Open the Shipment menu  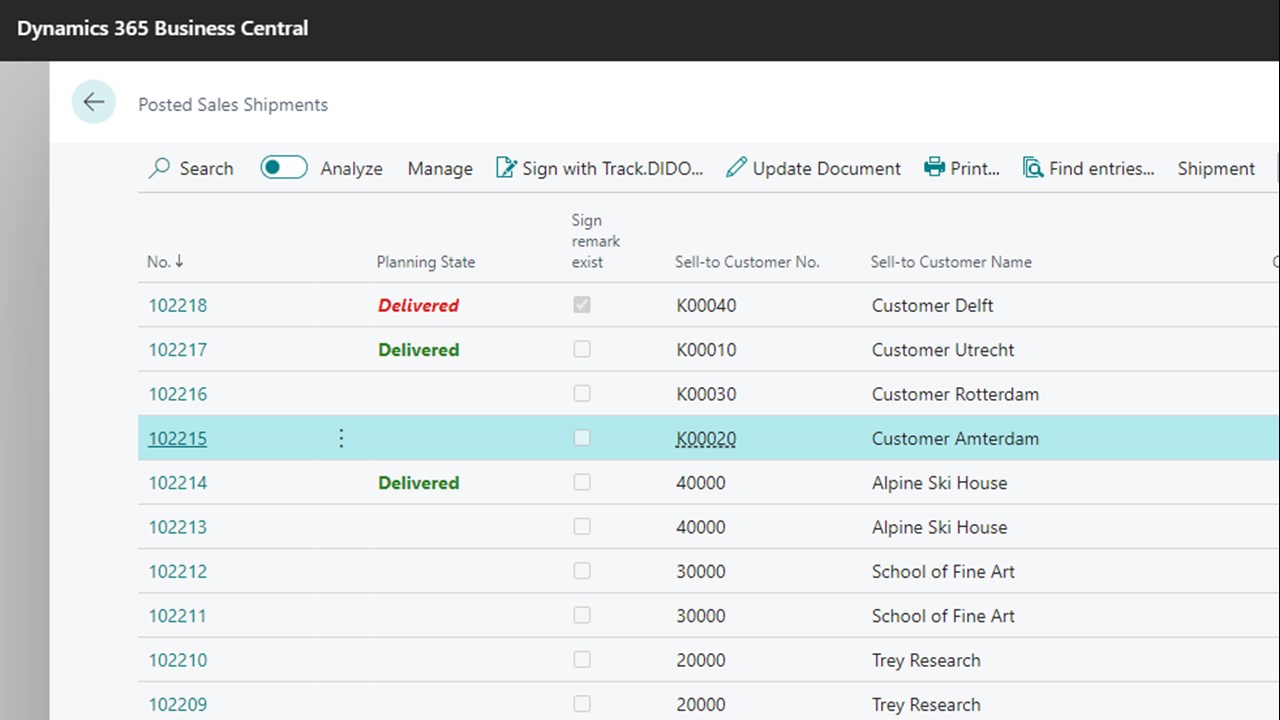coord(1216,168)
